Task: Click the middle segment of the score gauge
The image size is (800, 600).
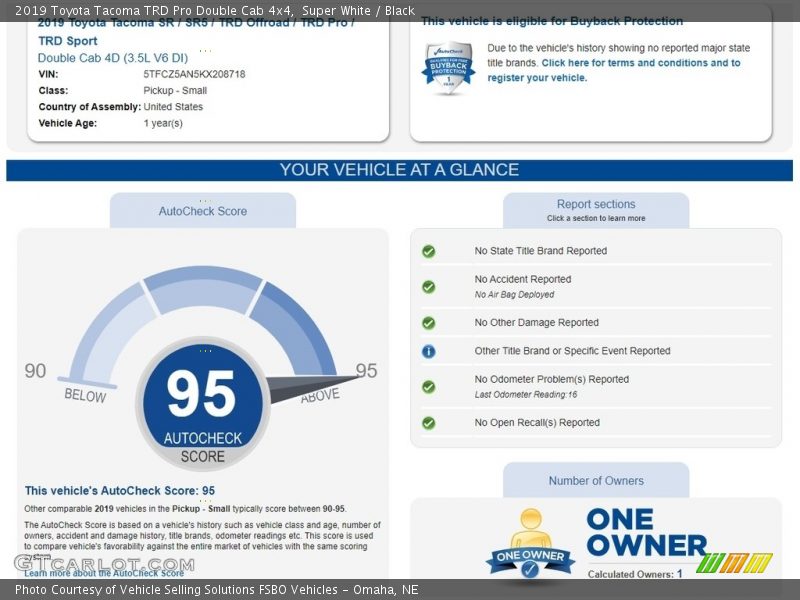Action: click(x=203, y=288)
